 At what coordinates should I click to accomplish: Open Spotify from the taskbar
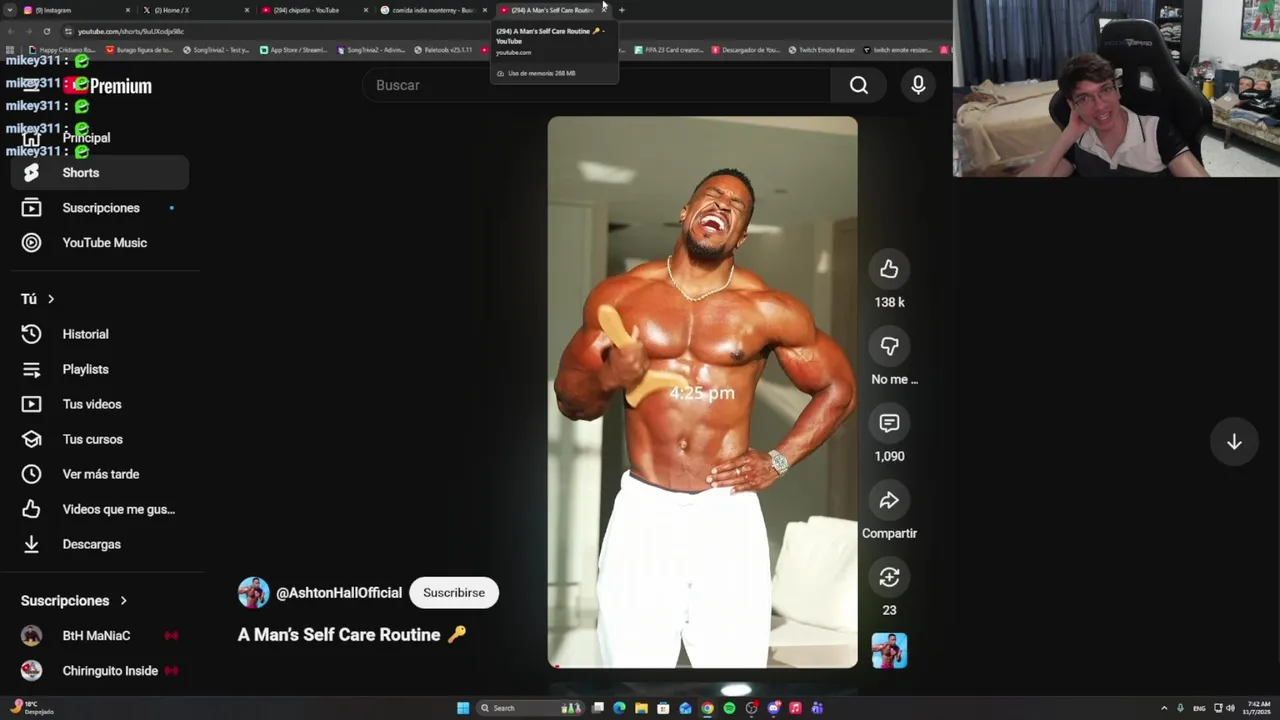(x=729, y=708)
